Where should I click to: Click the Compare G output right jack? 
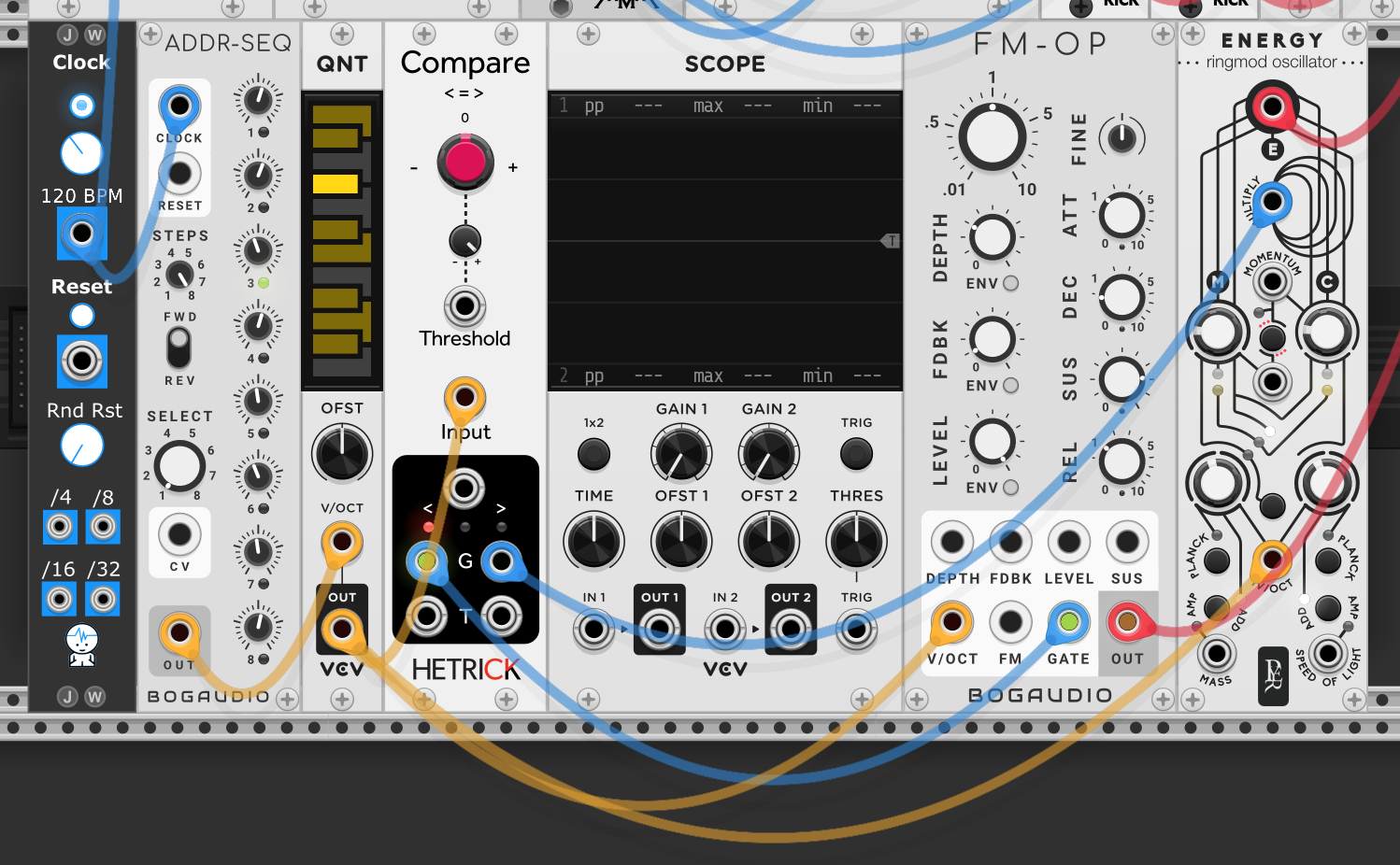pos(502,561)
